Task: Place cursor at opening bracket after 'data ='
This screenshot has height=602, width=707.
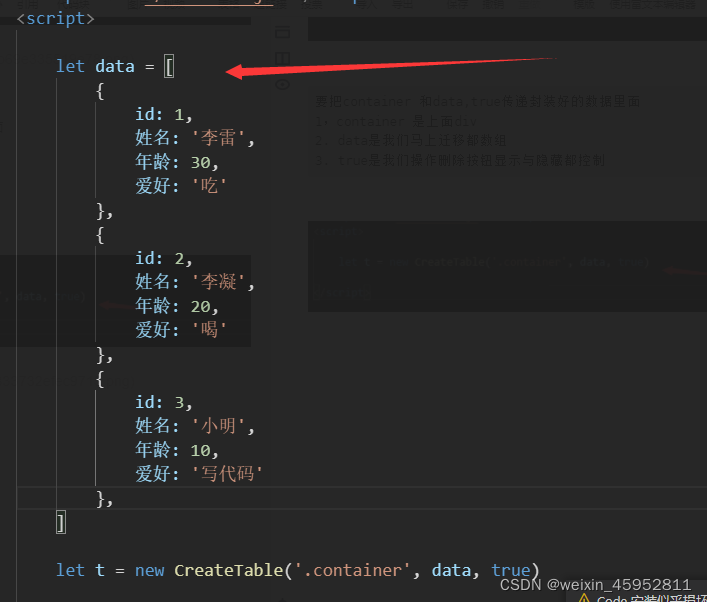Action: click(169, 67)
